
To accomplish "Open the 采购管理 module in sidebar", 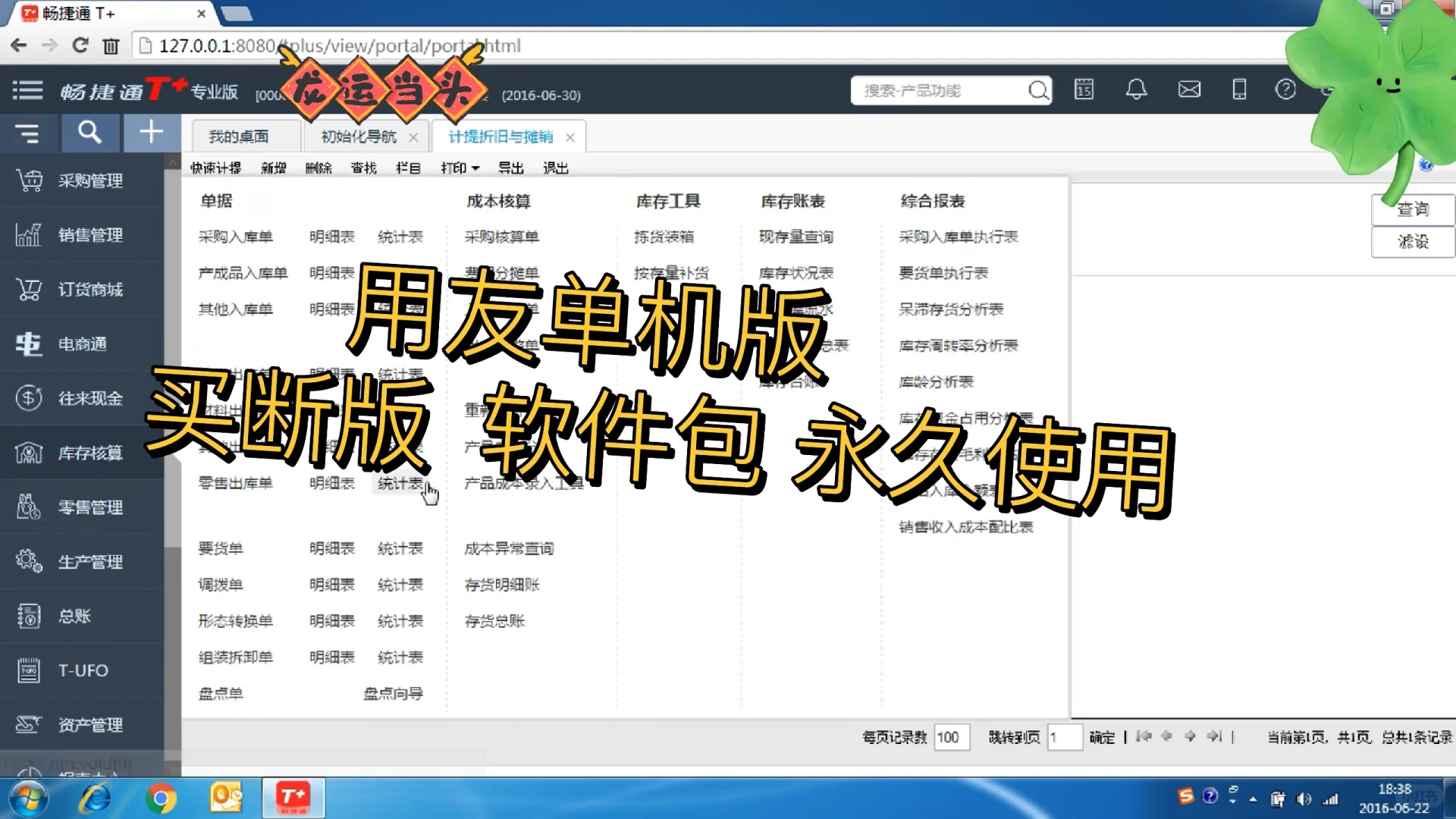I will pos(89,180).
